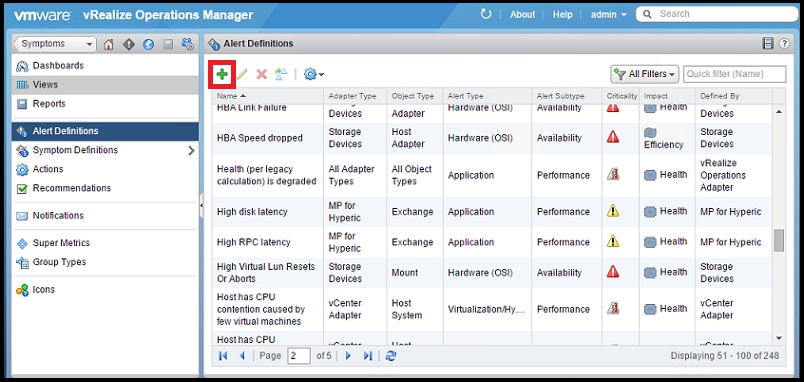804x382 pixels.
Task: Click into the top Search box
Action: point(716,14)
